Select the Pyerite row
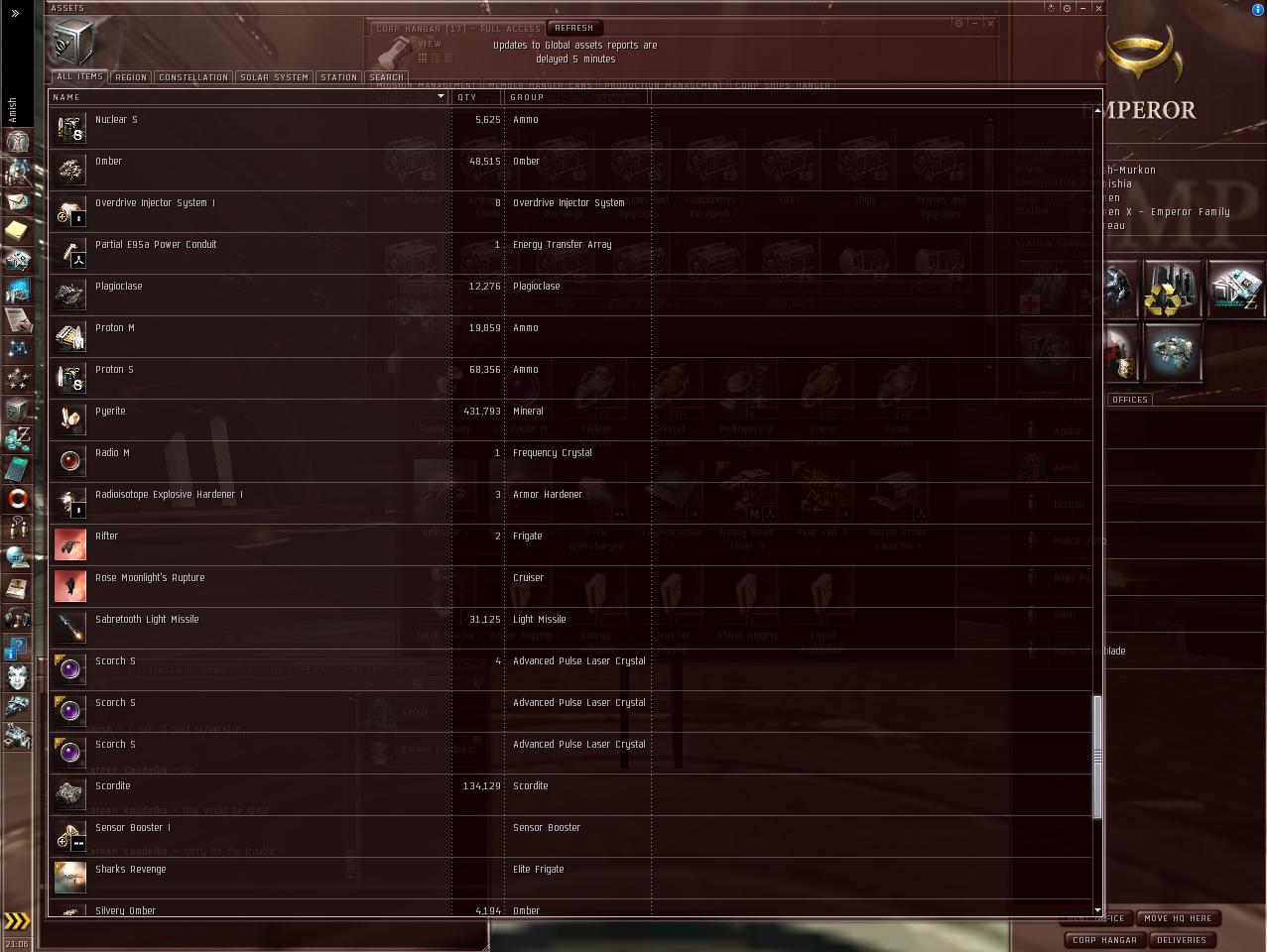 [570, 419]
